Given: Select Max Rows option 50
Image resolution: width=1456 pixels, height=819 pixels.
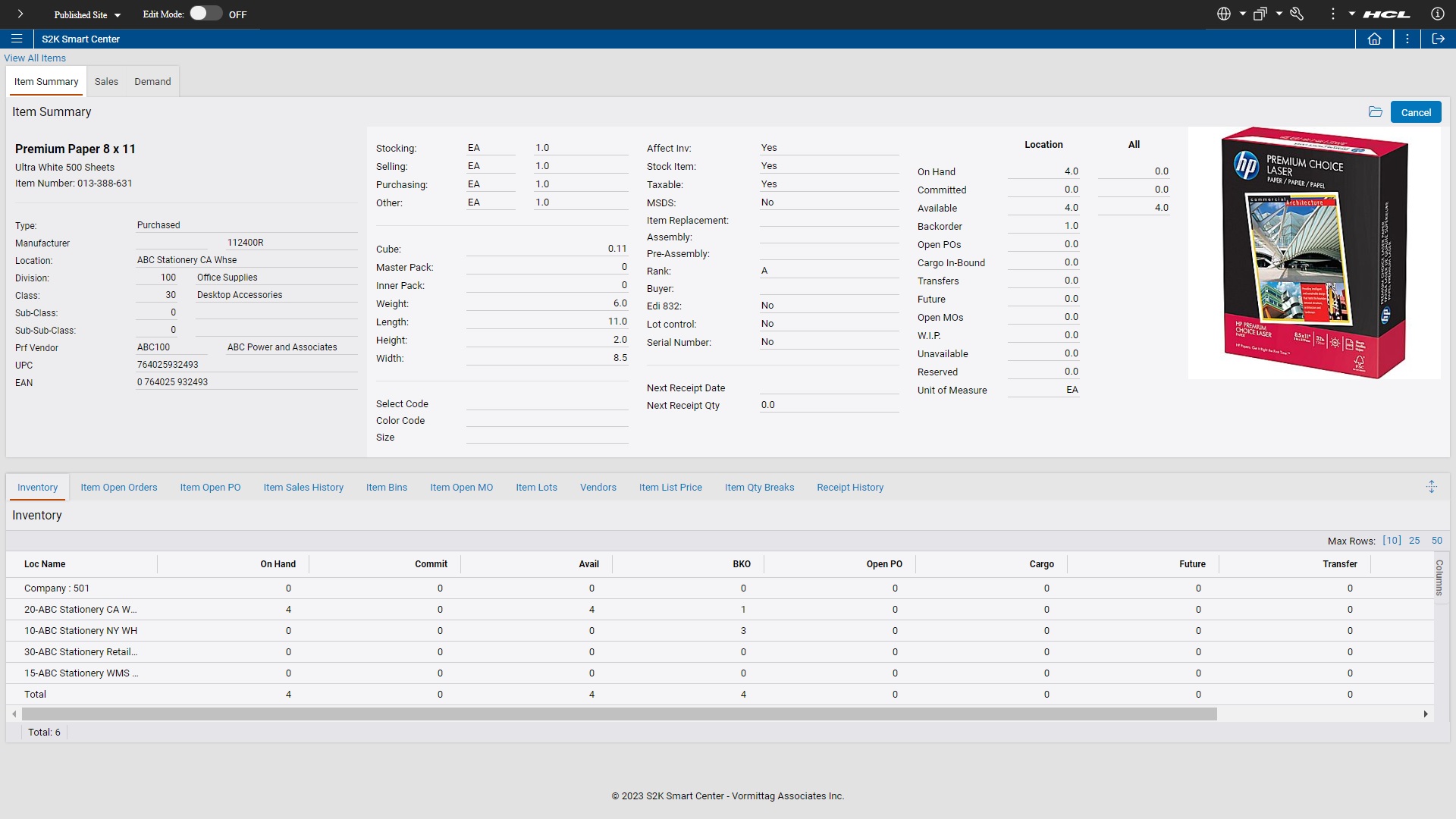Looking at the screenshot, I should [1437, 541].
